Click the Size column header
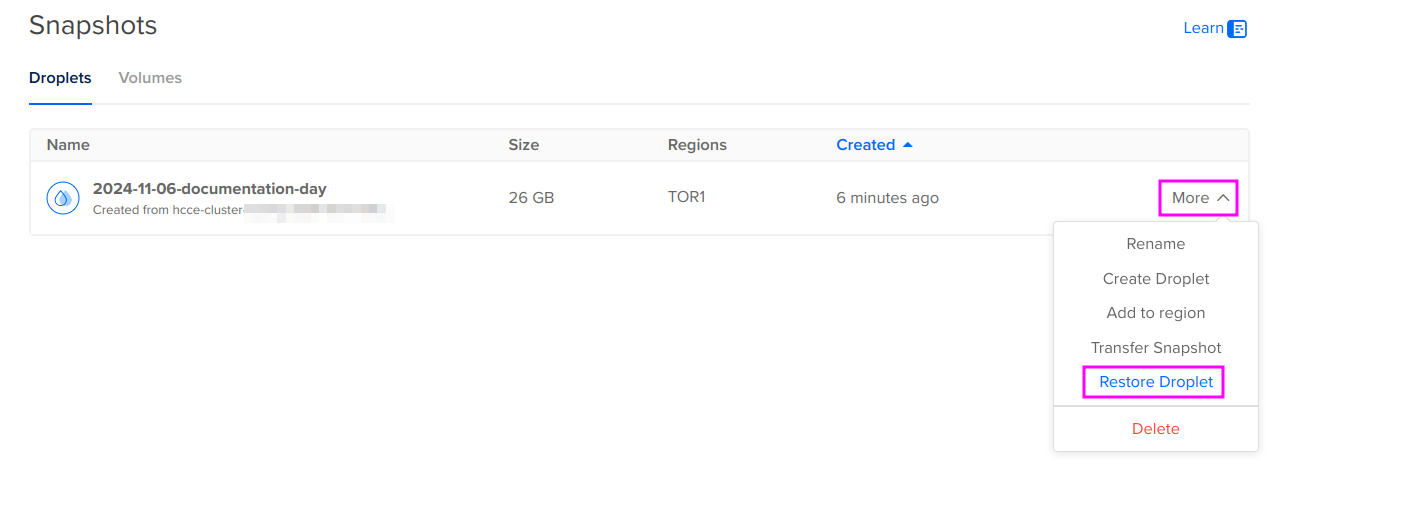 523,145
